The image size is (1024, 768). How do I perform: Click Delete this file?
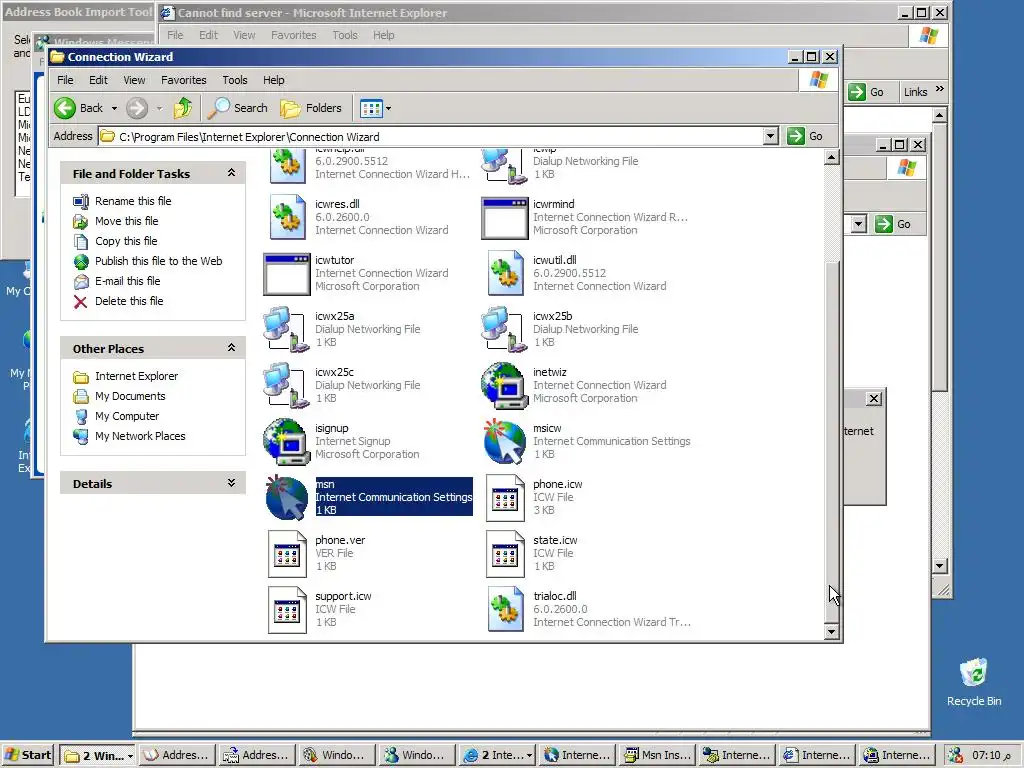[129, 301]
